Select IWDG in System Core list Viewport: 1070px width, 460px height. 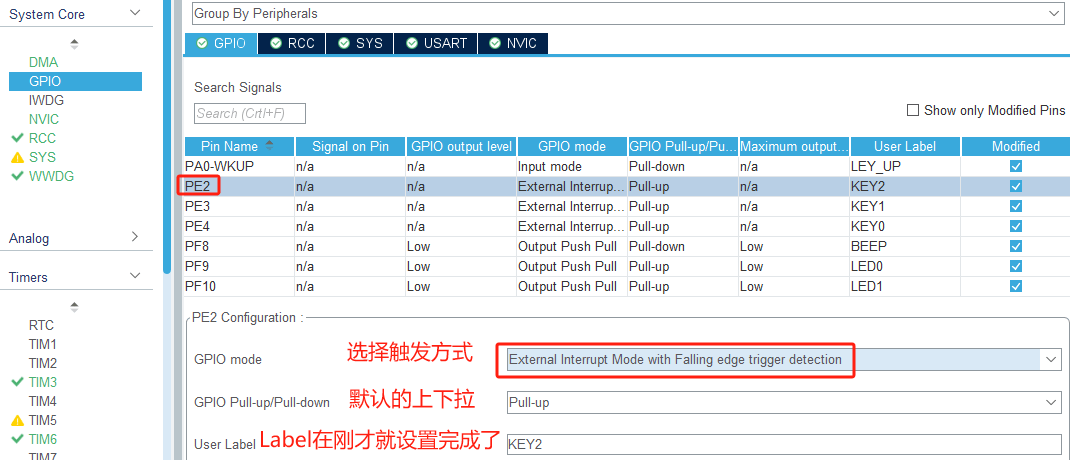pyautogui.click(x=46, y=100)
